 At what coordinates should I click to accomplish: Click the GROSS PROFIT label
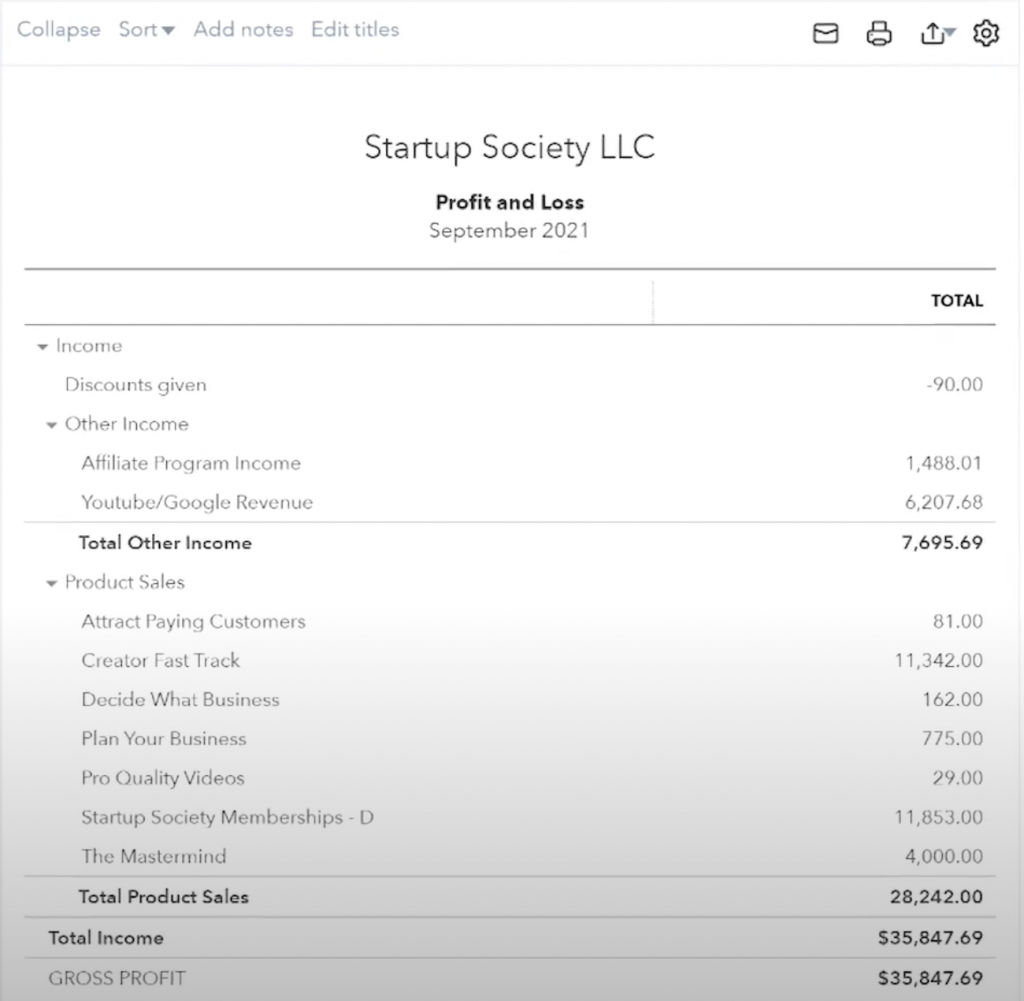(117, 978)
